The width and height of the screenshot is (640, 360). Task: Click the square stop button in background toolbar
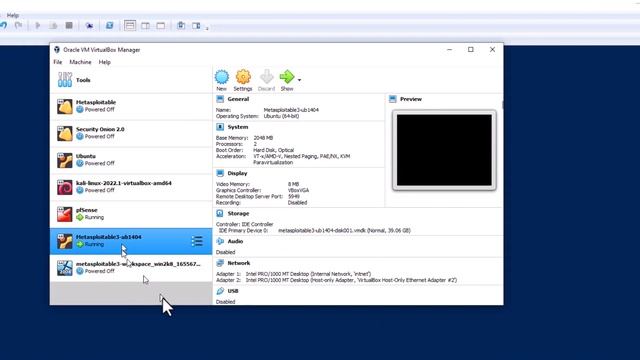coord(69,26)
